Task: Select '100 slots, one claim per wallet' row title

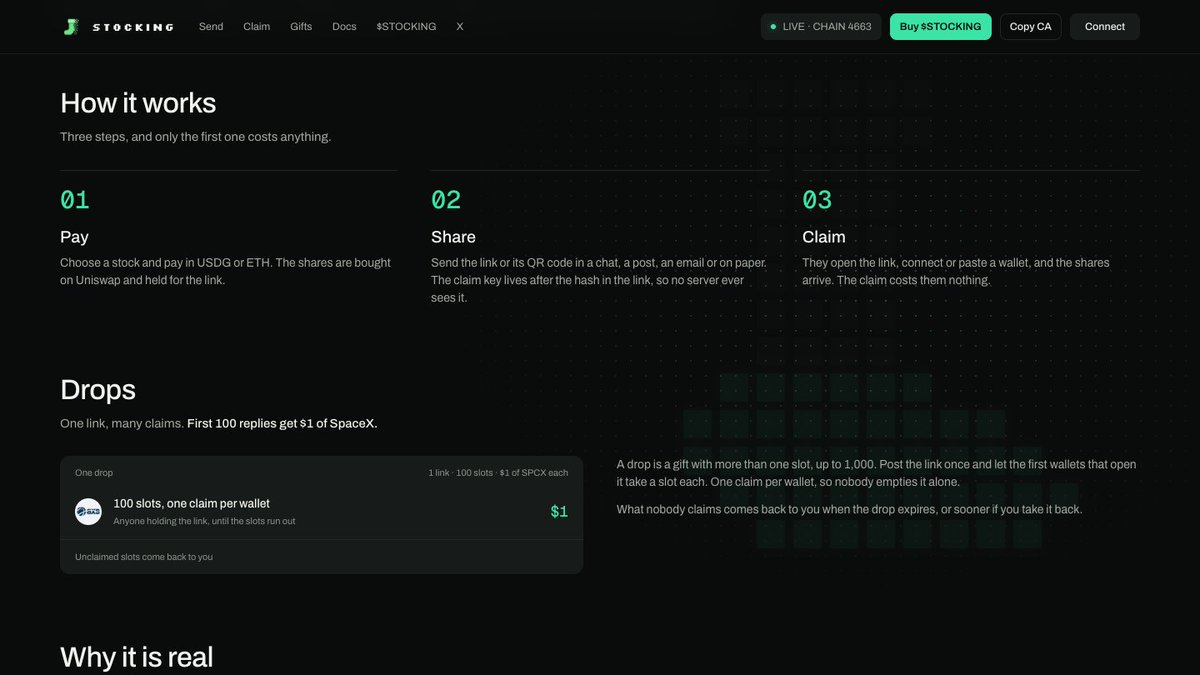Action: tap(191, 503)
